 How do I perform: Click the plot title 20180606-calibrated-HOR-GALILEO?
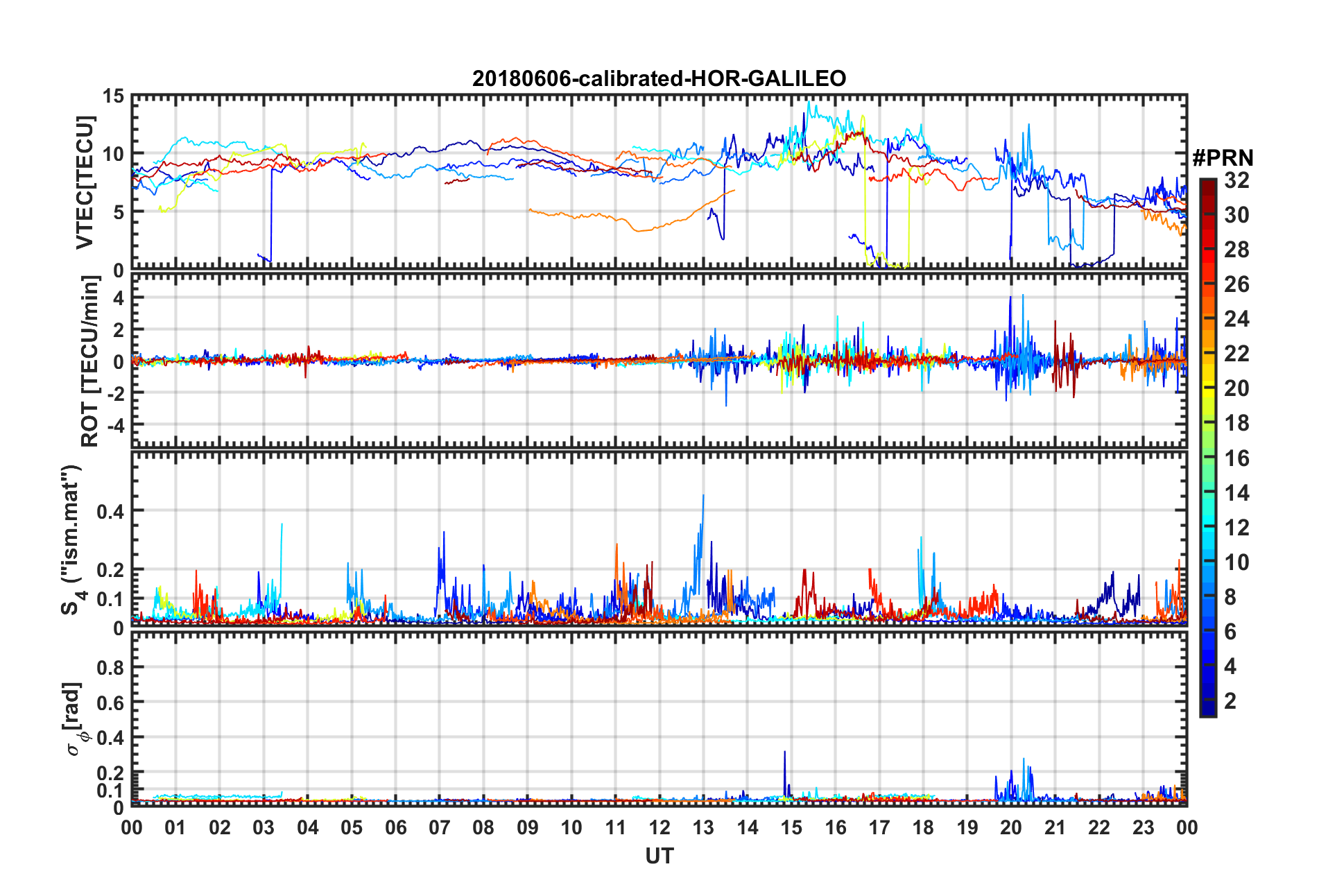click(x=659, y=78)
